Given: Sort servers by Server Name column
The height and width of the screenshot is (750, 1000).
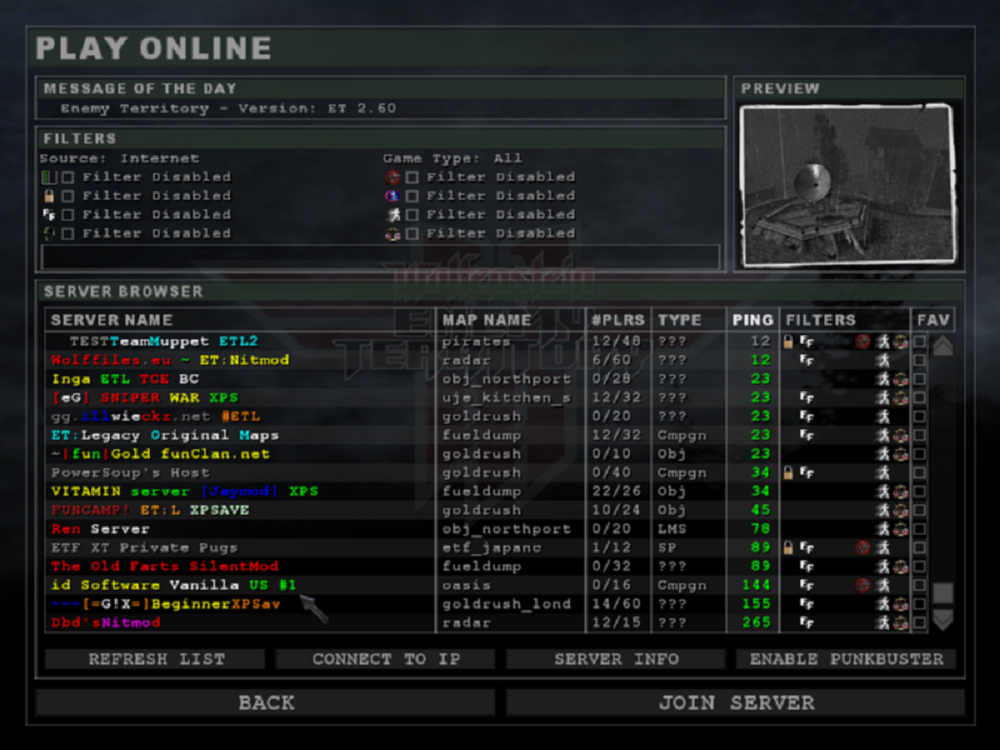Looking at the screenshot, I should pos(240,320).
